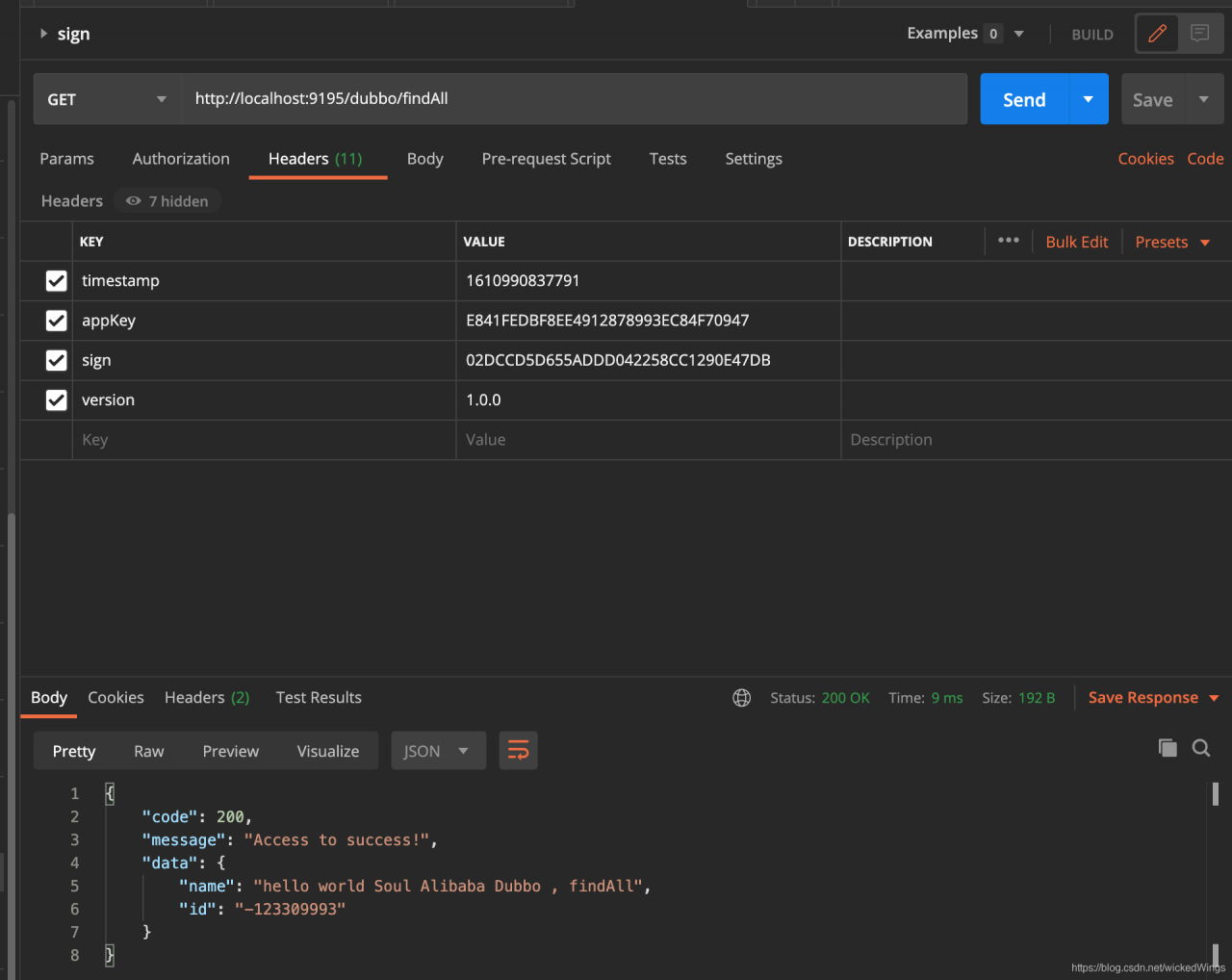Image resolution: width=1232 pixels, height=980 pixels.
Task: Uncheck the timestamp header checkbox
Action: click(x=57, y=281)
